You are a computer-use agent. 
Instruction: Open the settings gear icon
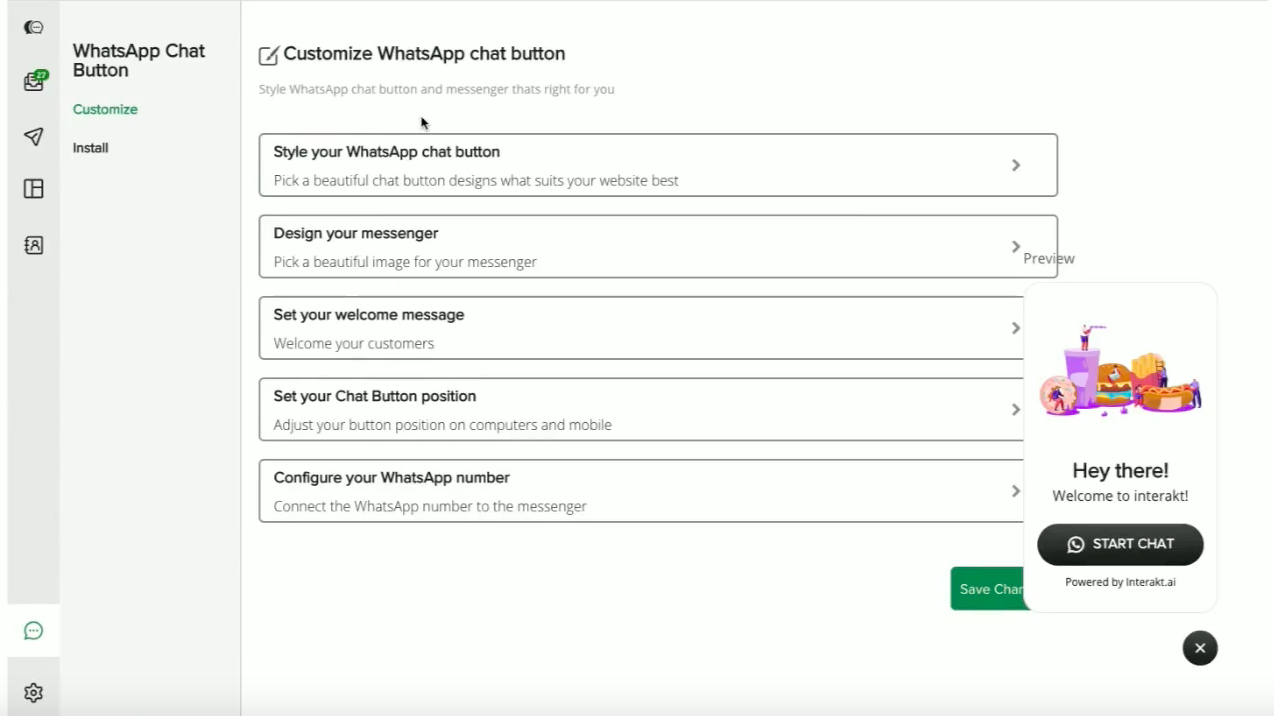[33, 692]
